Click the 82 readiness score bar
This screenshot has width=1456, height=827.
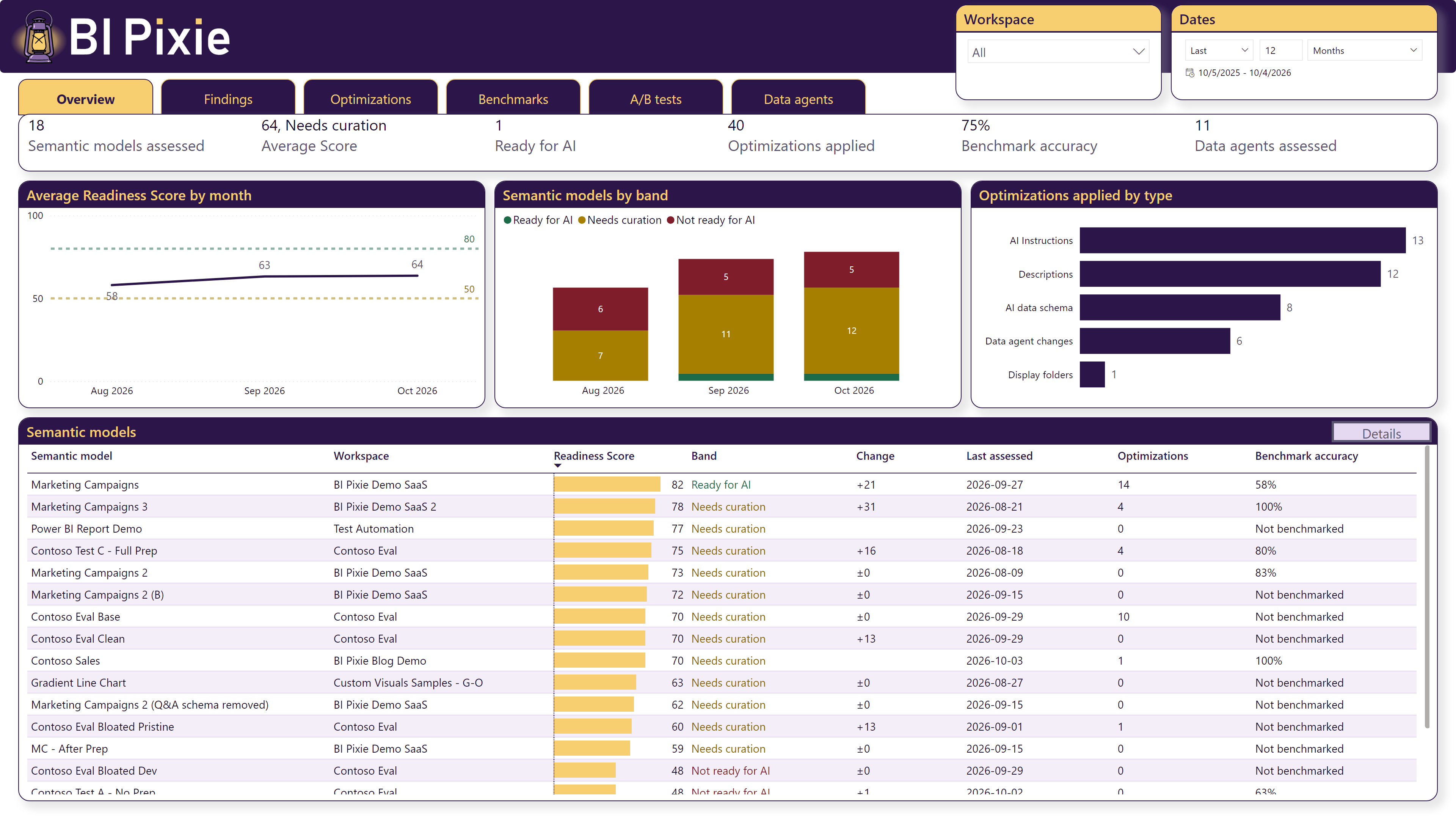click(x=607, y=484)
